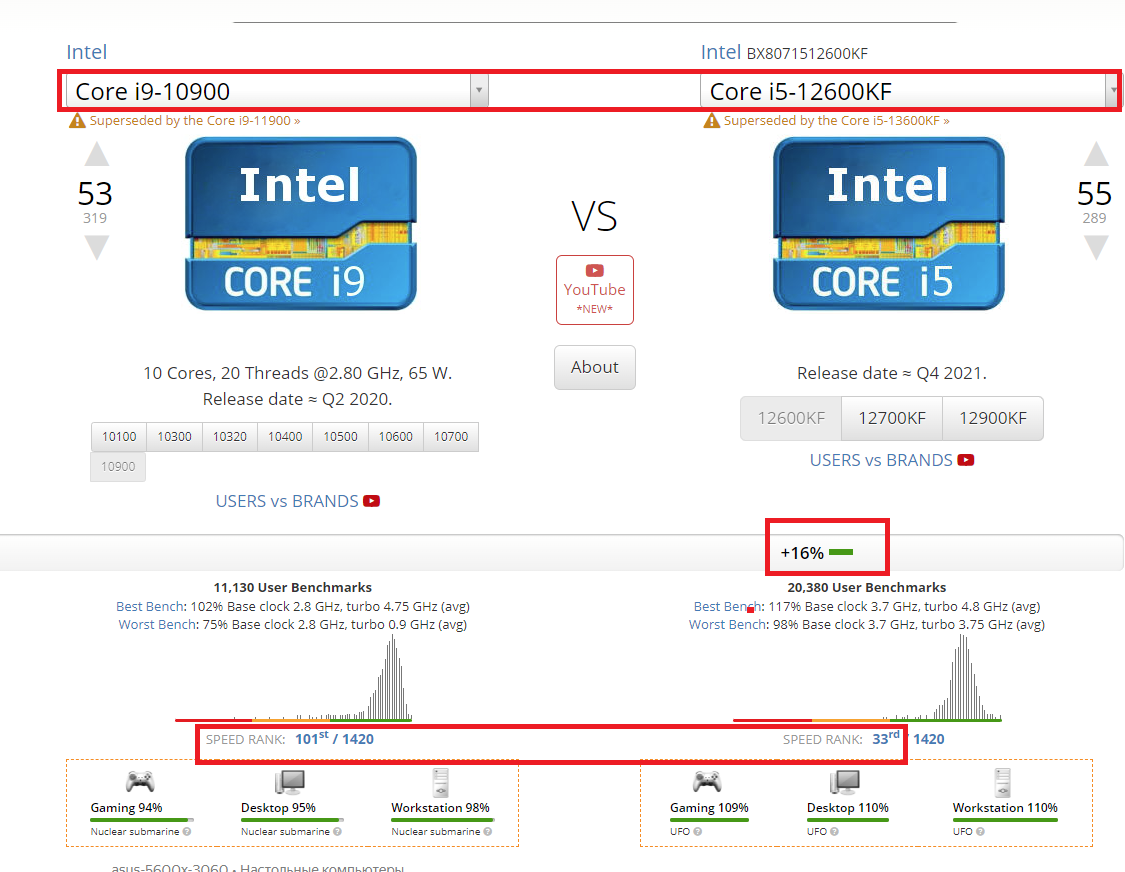Click warning icon beside Core i9-11900 notice
The image size is (1125, 872).
(x=77, y=121)
